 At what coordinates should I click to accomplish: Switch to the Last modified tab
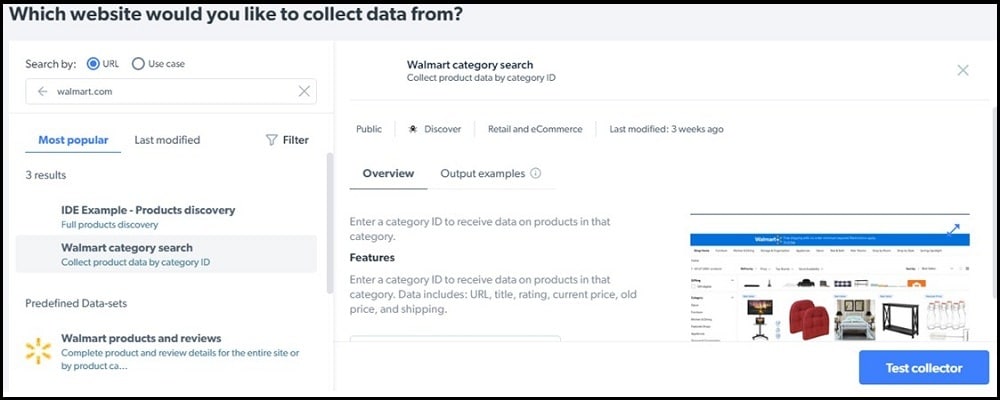(x=167, y=140)
